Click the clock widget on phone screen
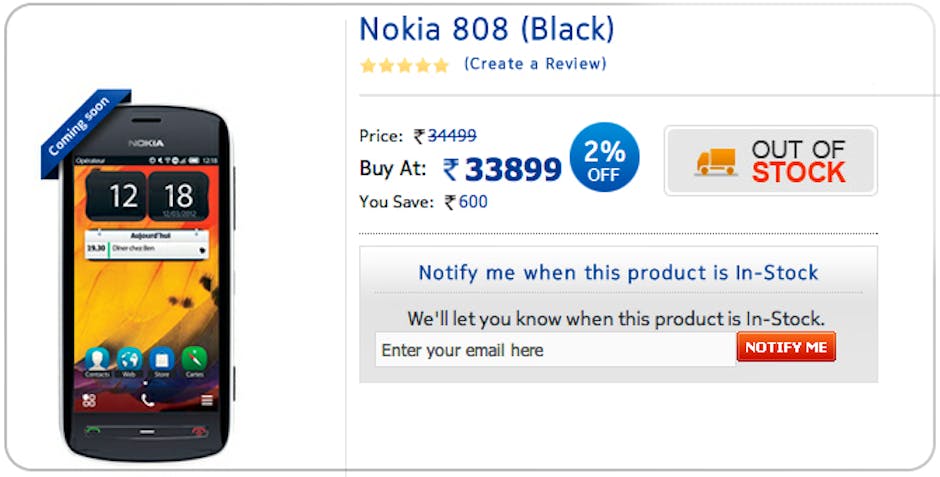Viewport: 940px width, 477px height. [x=147, y=196]
